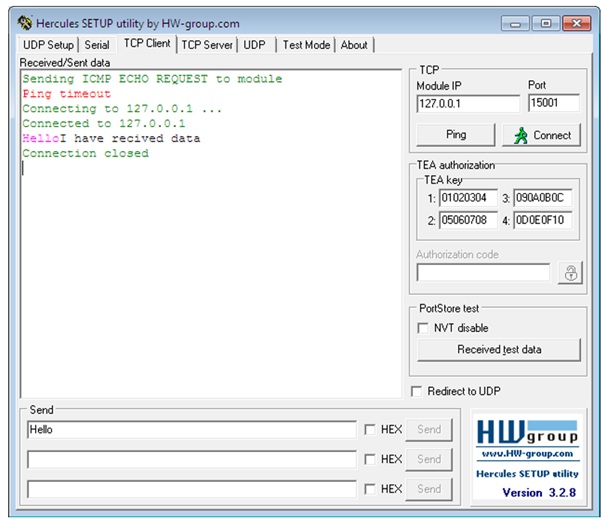Click TEA key 4 field 0D0E0F10
602x521 pixels.
[542, 220]
